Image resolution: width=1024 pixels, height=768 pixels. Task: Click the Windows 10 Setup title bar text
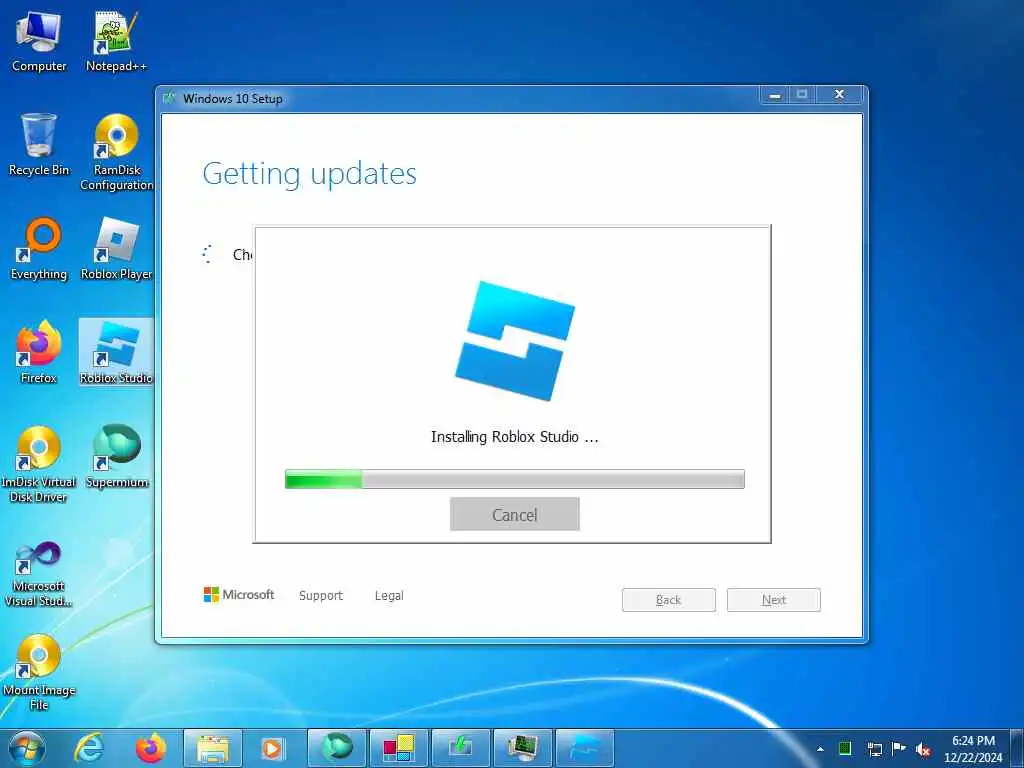coord(233,99)
